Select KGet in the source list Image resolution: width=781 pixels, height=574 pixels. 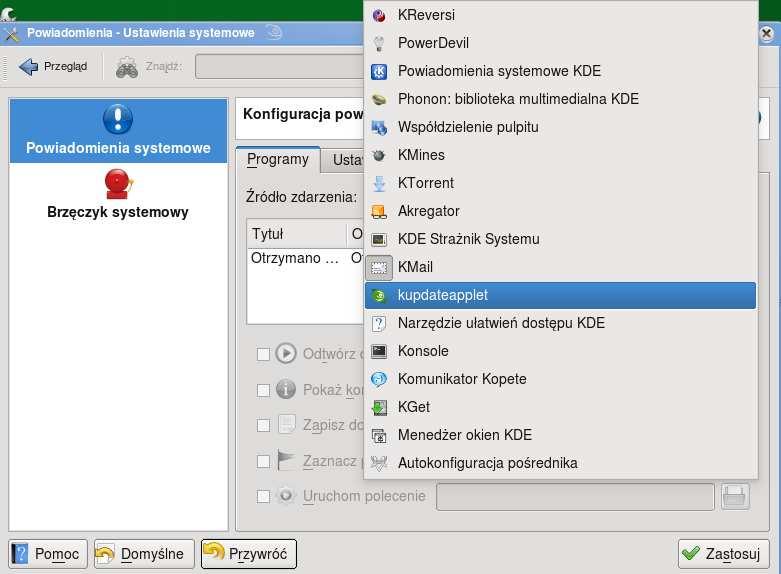click(x=560, y=408)
